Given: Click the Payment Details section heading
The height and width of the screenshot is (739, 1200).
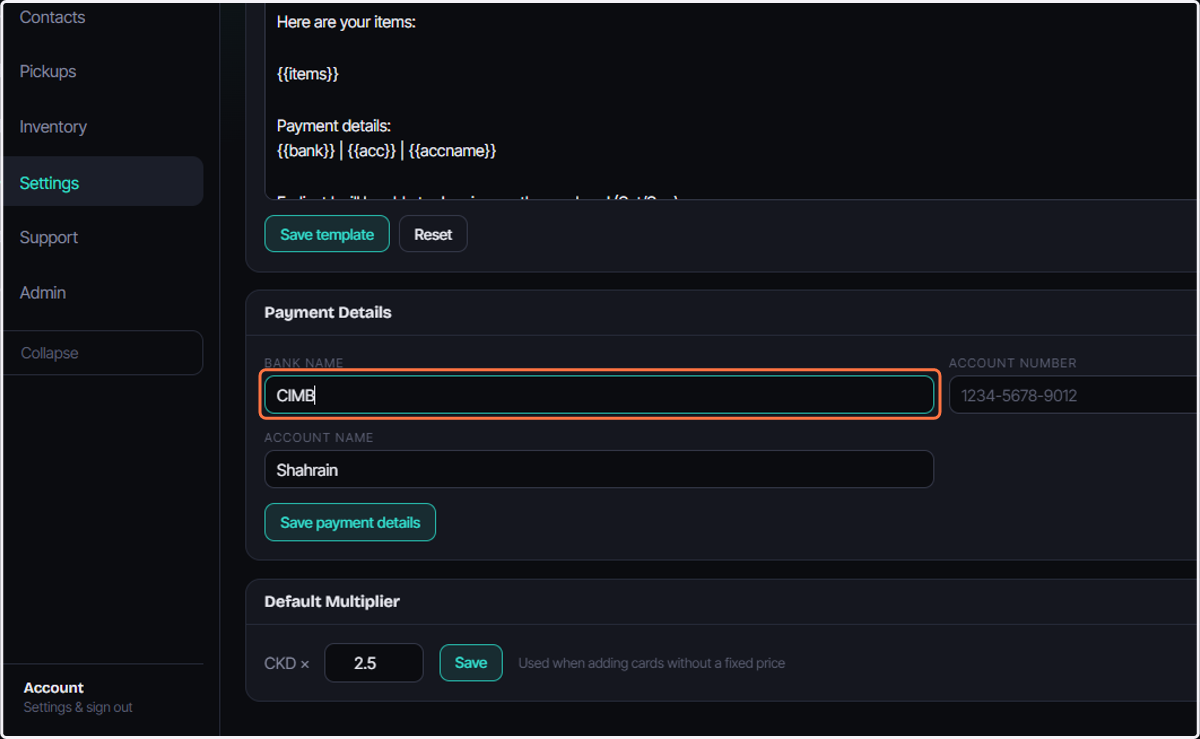Looking at the screenshot, I should point(328,313).
